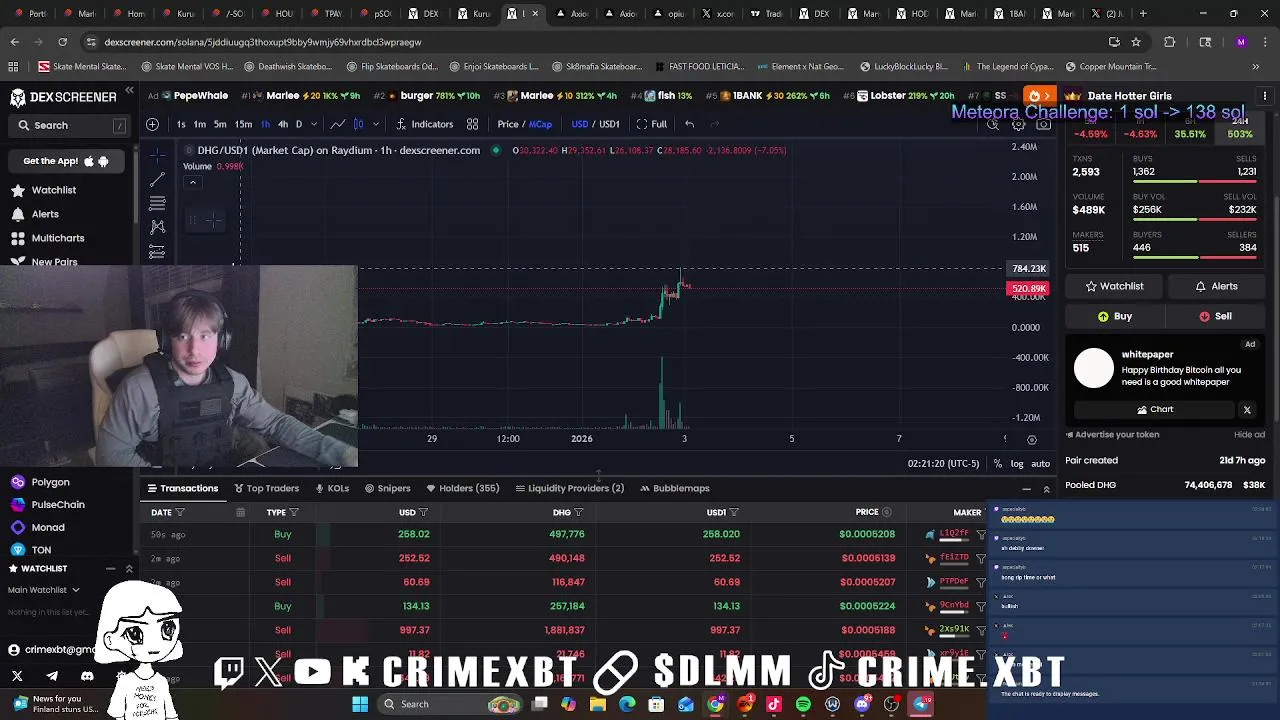This screenshot has width=1280, height=720.
Task: Switch chart between Price and MCap
Action: (524, 124)
